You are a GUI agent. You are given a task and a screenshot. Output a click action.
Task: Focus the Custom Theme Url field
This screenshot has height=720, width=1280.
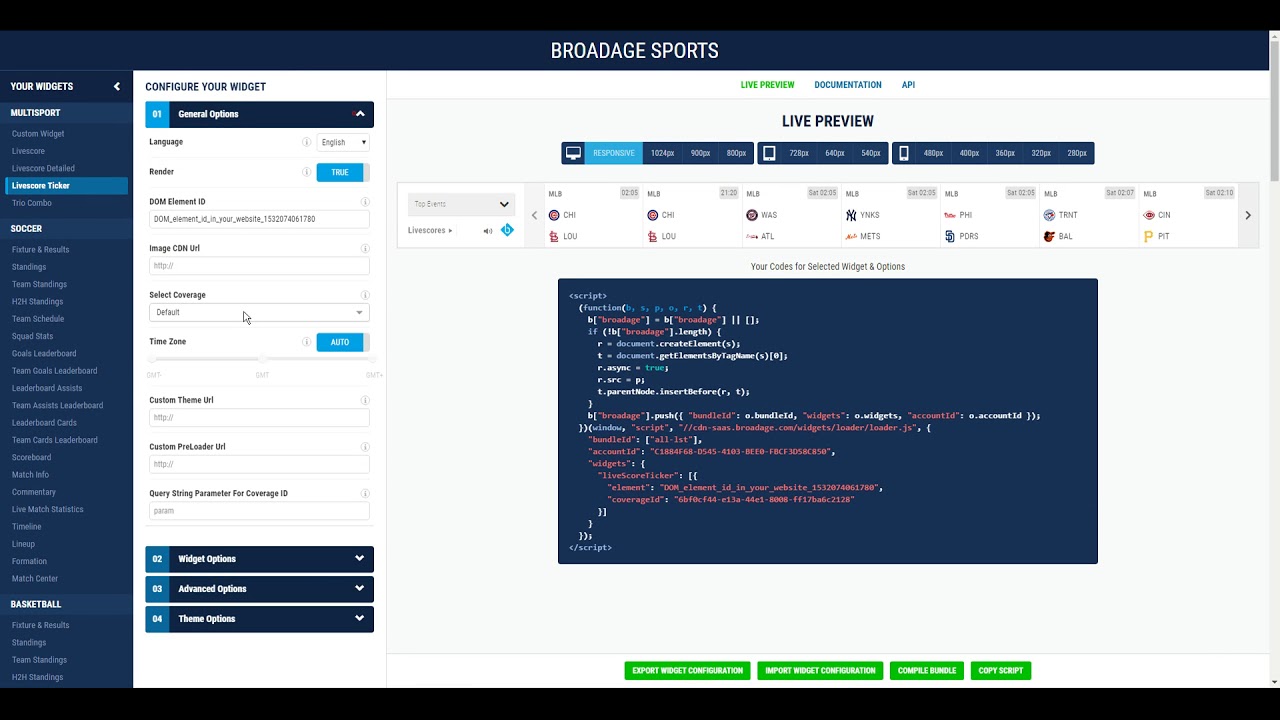click(259, 417)
